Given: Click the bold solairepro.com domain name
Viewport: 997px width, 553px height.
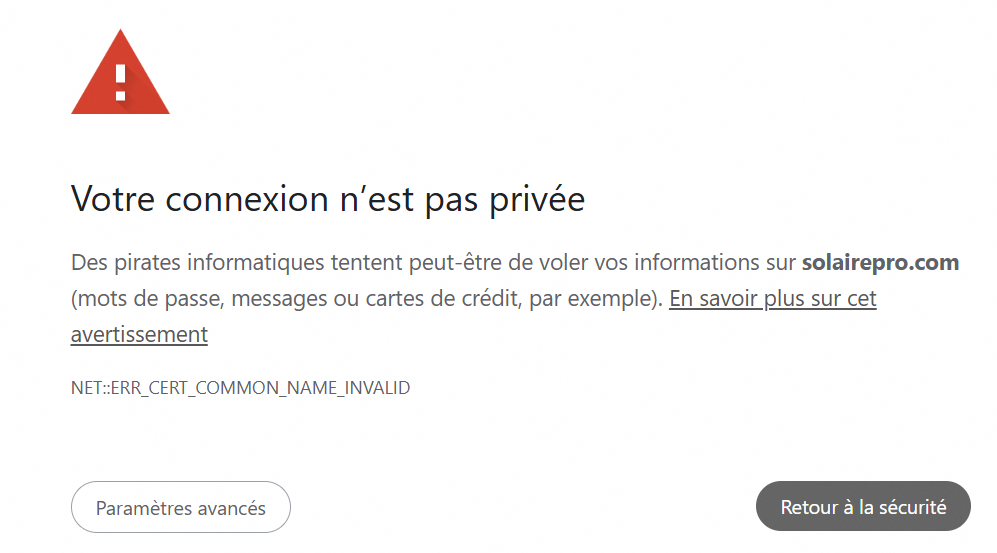Looking at the screenshot, I should [880, 263].
